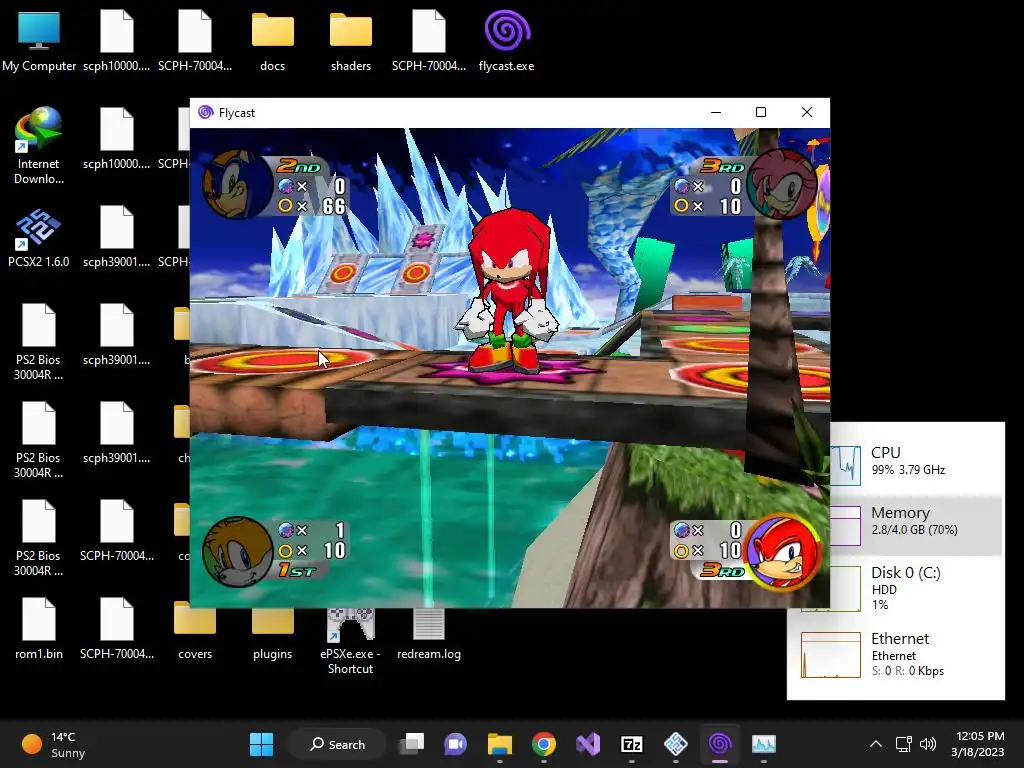Select the Internet Download Manager shortcut
The height and width of the screenshot is (768, 1024).
pyautogui.click(x=39, y=145)
